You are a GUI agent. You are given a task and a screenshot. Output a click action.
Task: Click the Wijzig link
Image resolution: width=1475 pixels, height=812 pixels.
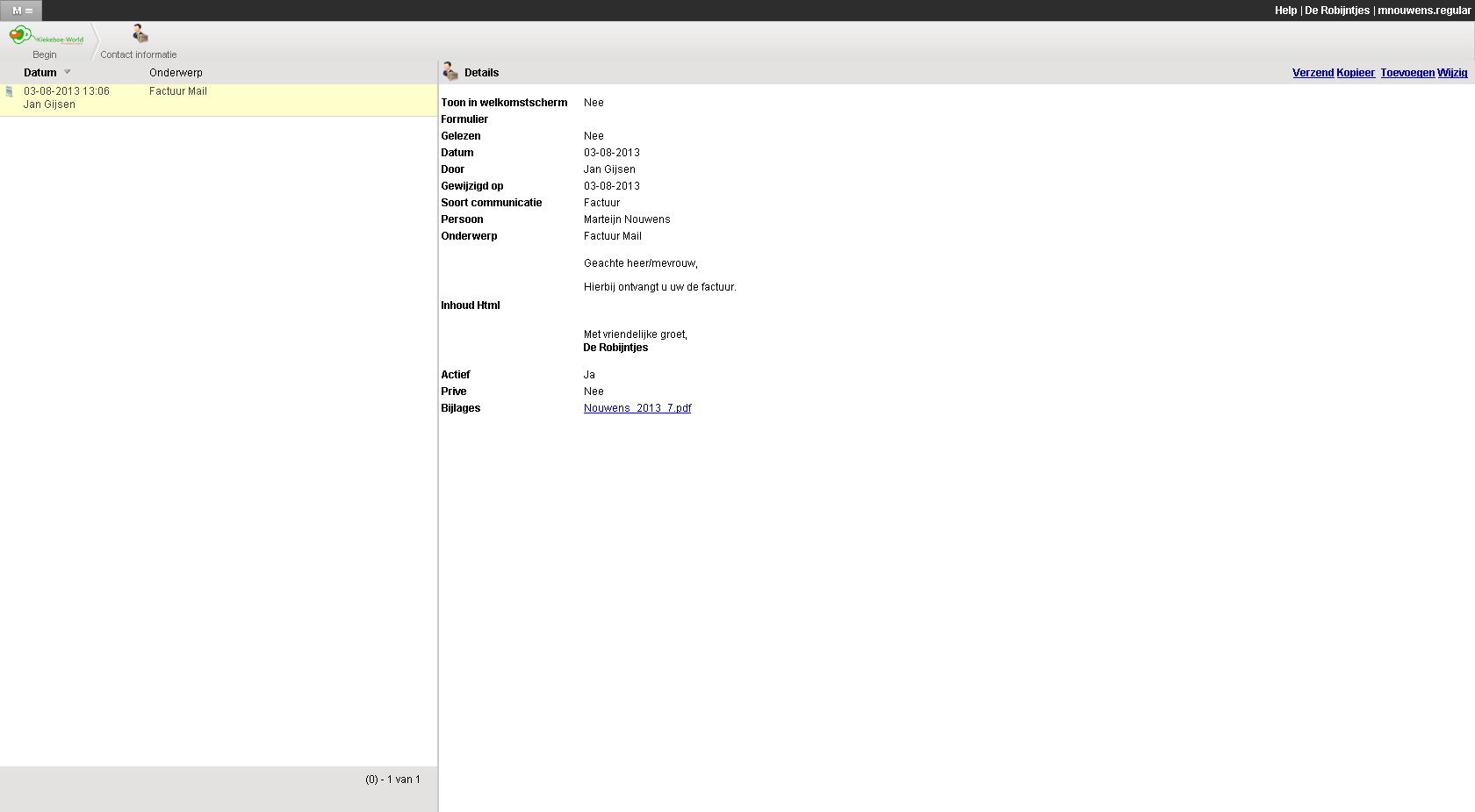(1452, 73)
